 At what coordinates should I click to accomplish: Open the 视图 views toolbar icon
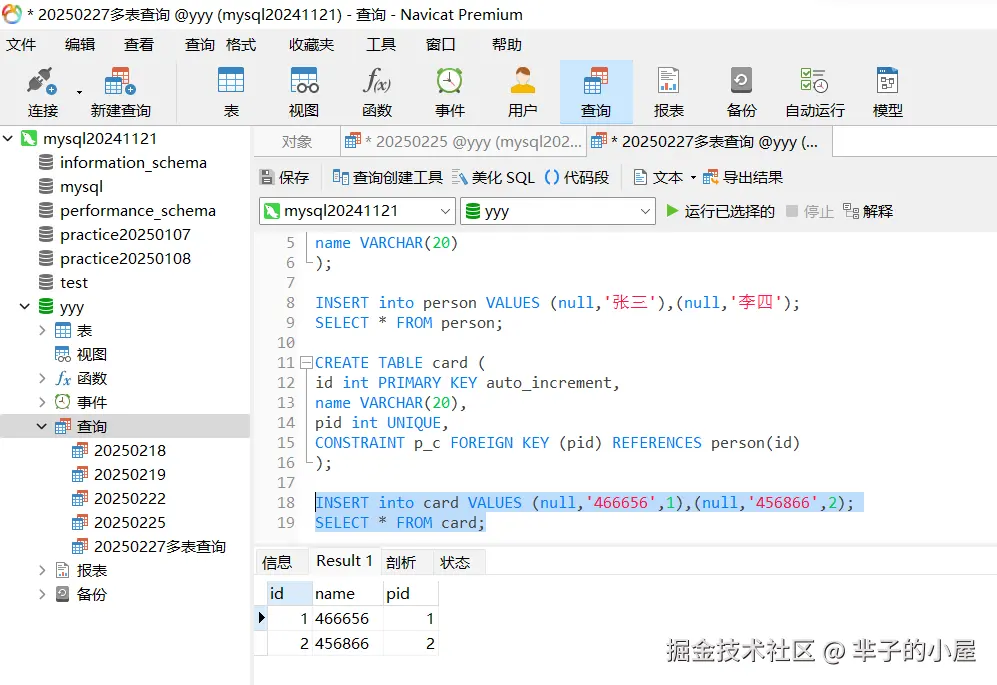304,93
